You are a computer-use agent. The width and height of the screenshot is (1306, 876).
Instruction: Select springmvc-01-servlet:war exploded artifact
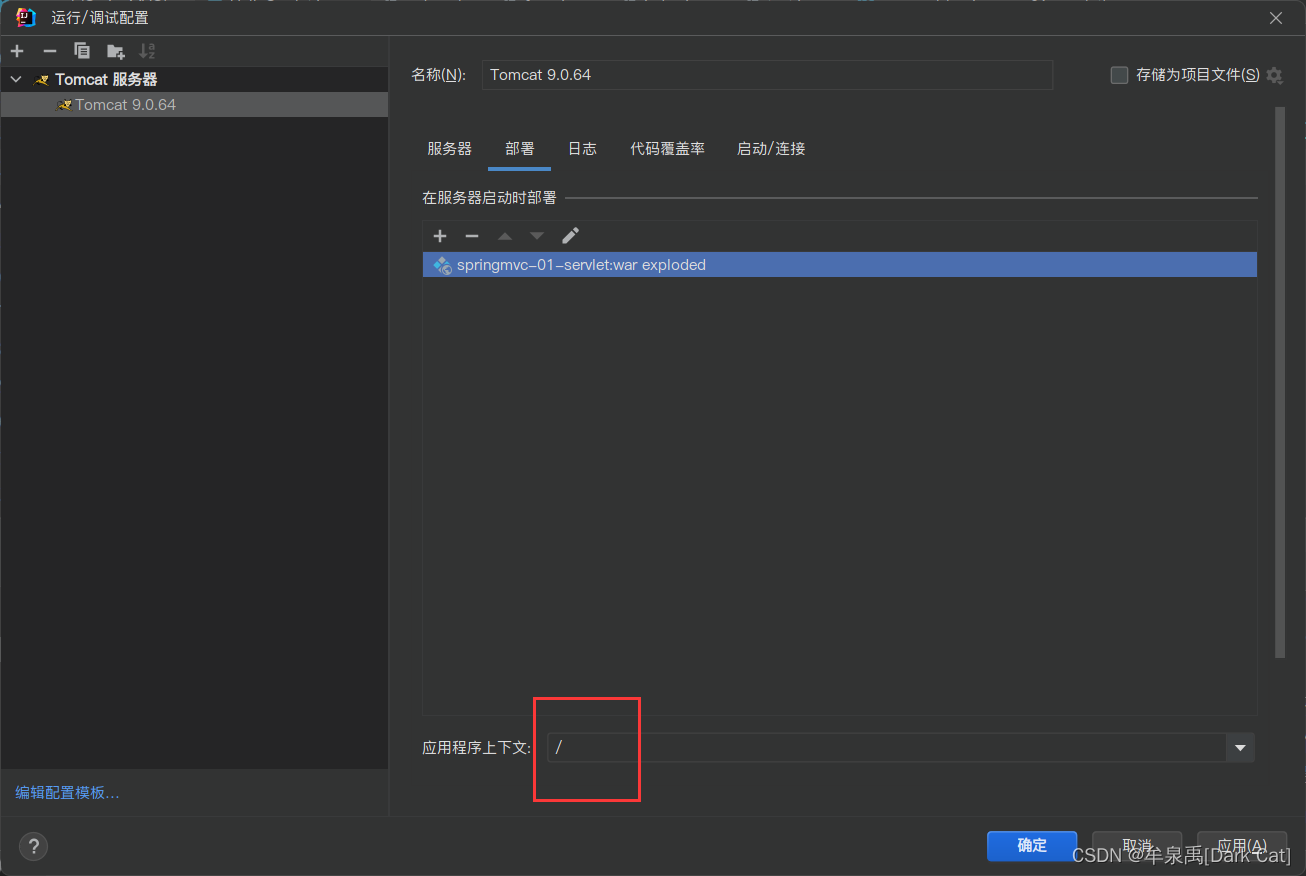pyautogui.click(x=839, y=265)
